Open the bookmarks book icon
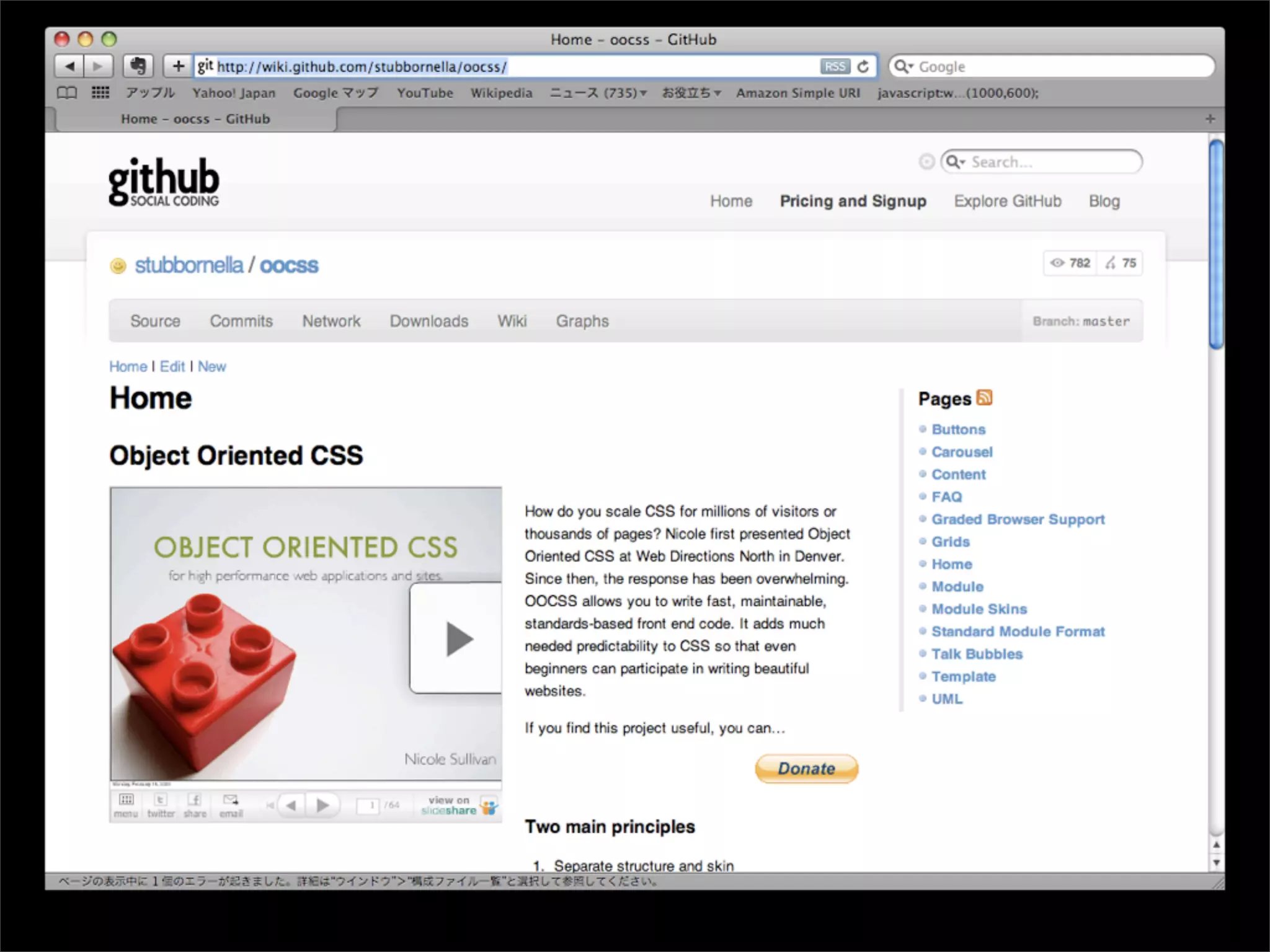This screenshot has width=1270, height=952. (67, 93)
